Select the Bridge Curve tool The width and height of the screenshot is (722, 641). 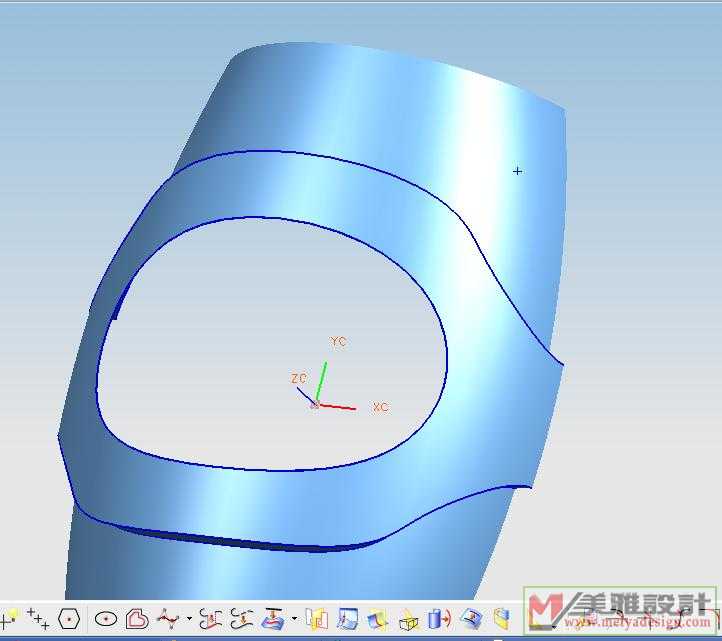[x=241, y=619]
